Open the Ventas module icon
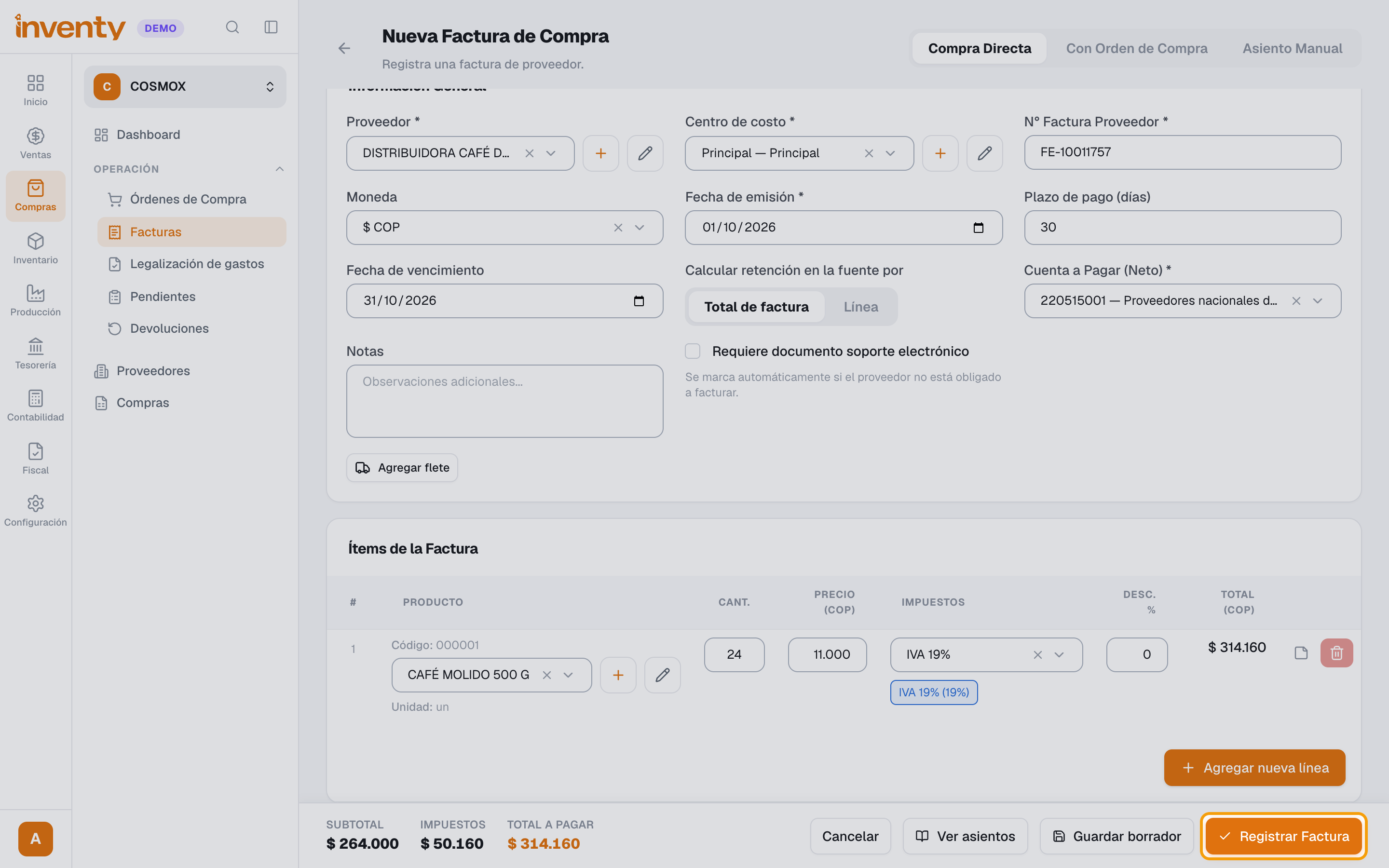This screenshot has width=1389, height=868. pos(36,143)
